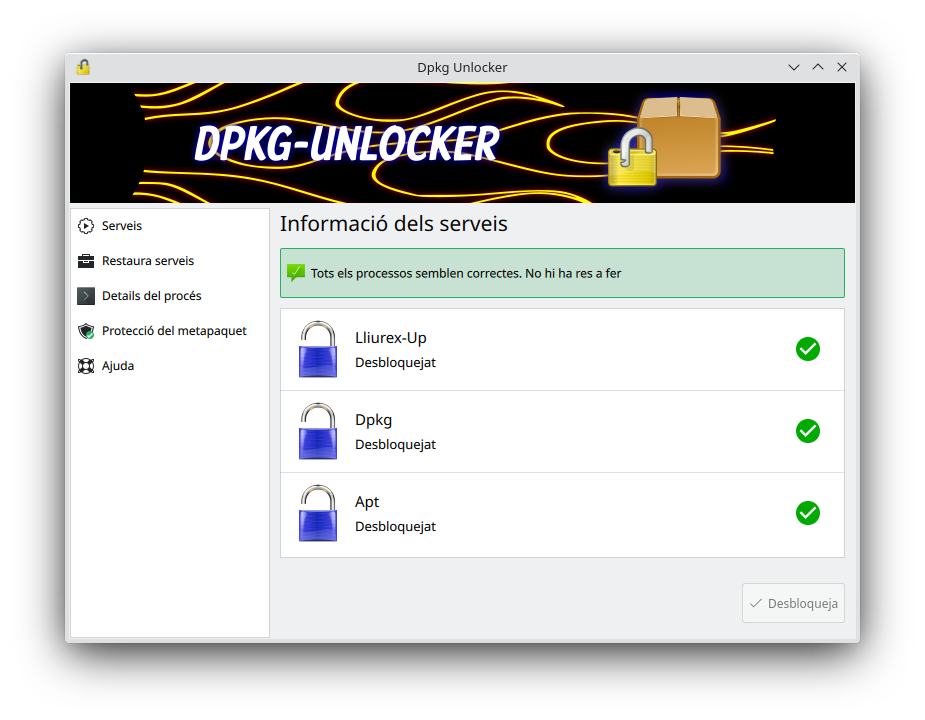Click the green checkmark in the Lliurex-Up row
This screenshot has width=925, height=720.
pyautogui.click(x=807, y=349)
